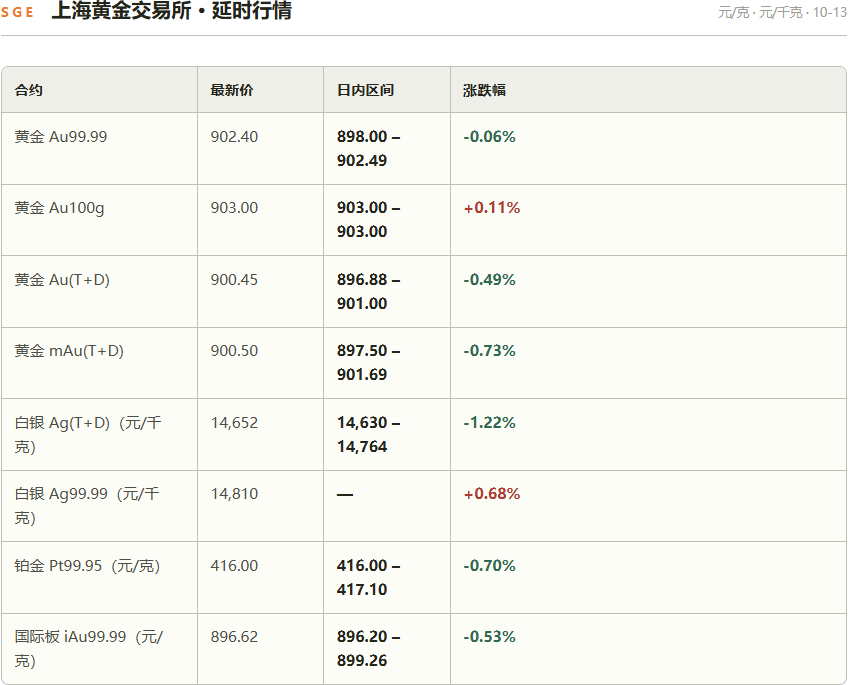
Task: Click the latest price 903.00 for Au100g
Action: click(x=234, y=208)
